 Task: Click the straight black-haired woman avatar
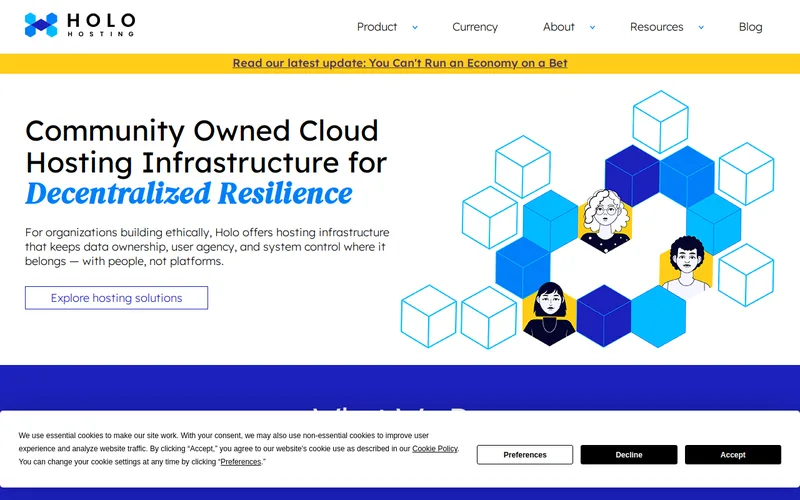pos(549,314)
